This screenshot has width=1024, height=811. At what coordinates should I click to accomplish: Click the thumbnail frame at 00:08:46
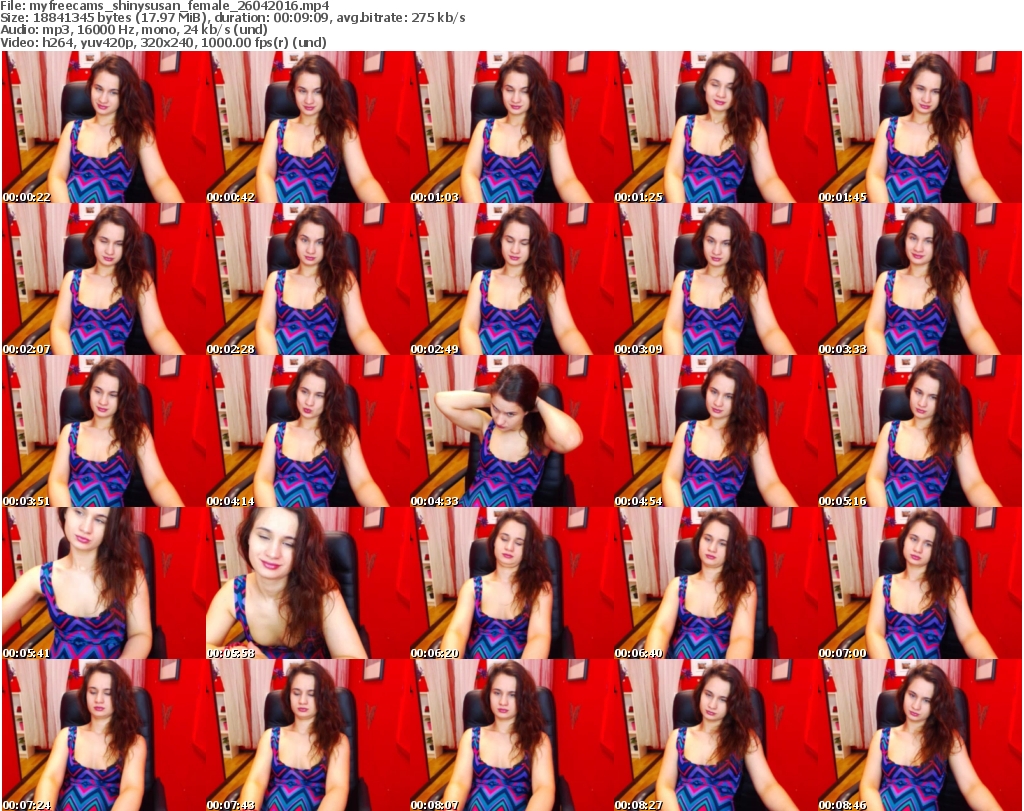pyautogui.click(x=920, y=735)
